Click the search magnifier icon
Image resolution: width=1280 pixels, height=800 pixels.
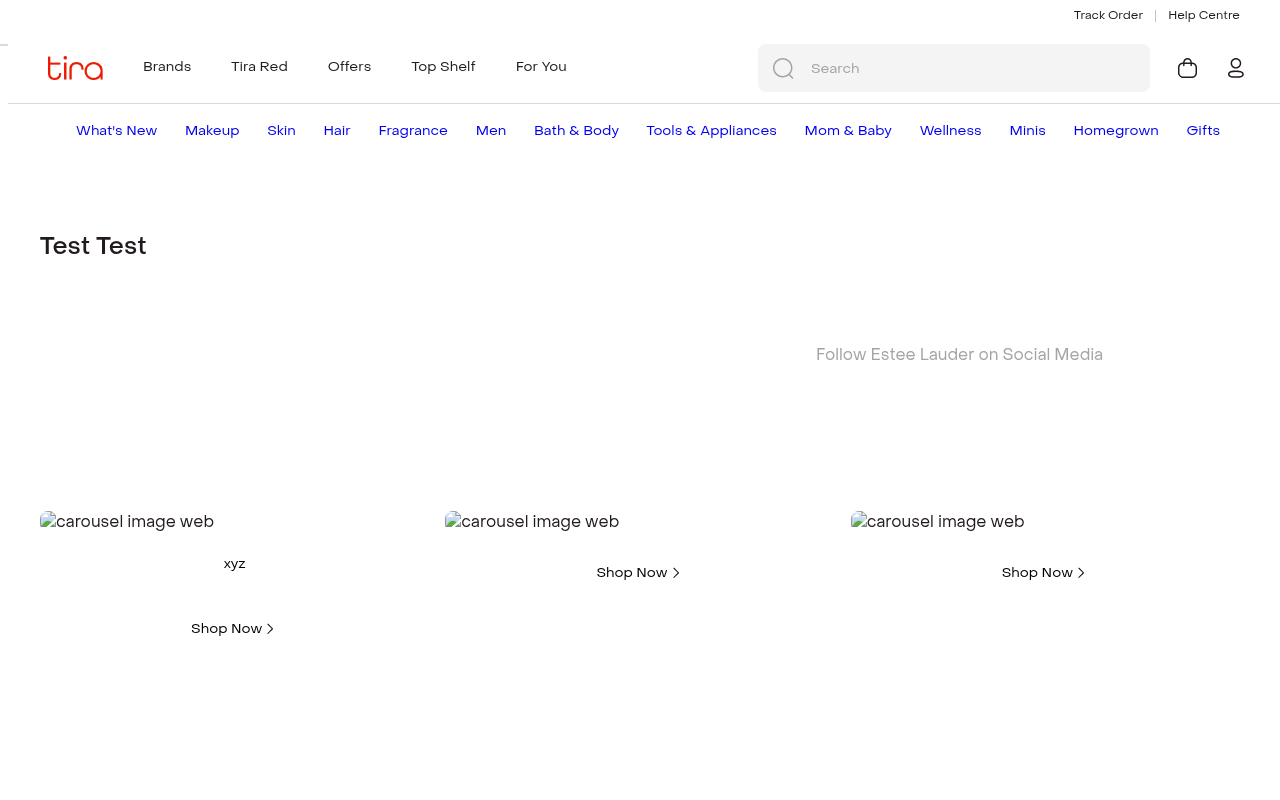pyautogui.click(x=783, y=68)
